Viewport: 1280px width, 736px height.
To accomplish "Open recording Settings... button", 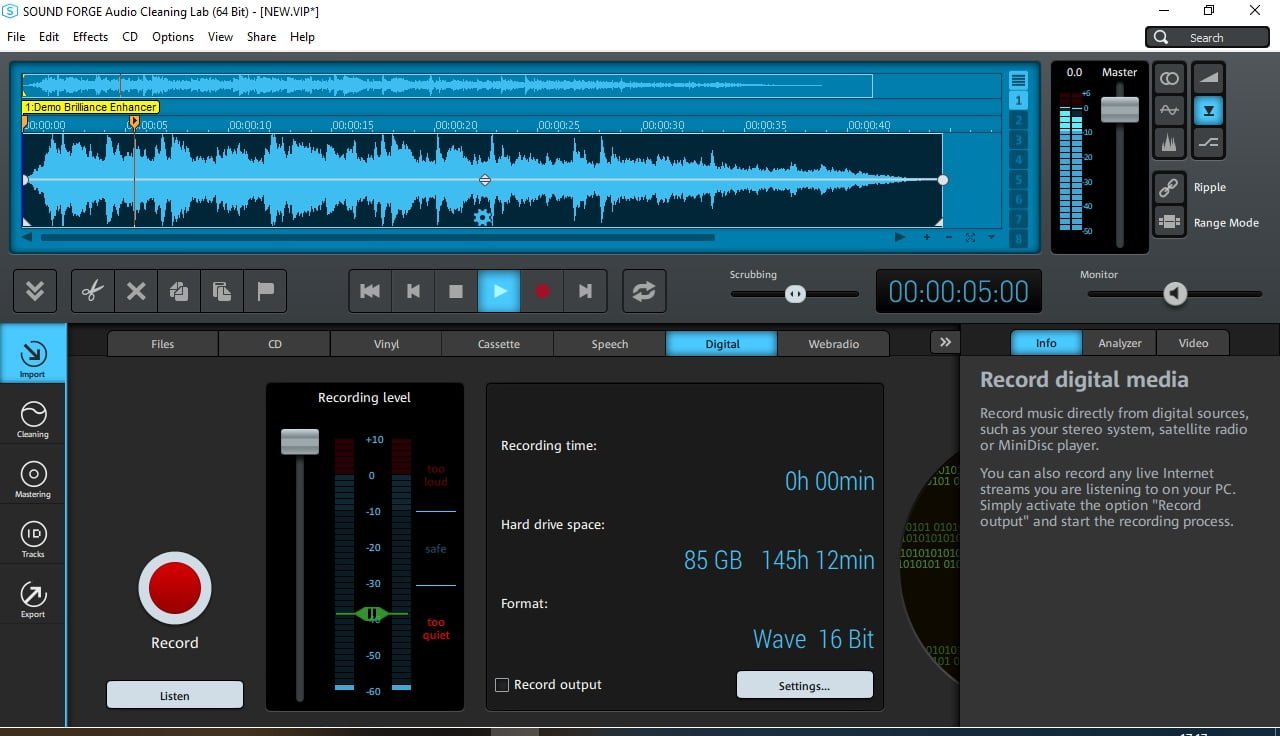I will click(x=804, y=685).
